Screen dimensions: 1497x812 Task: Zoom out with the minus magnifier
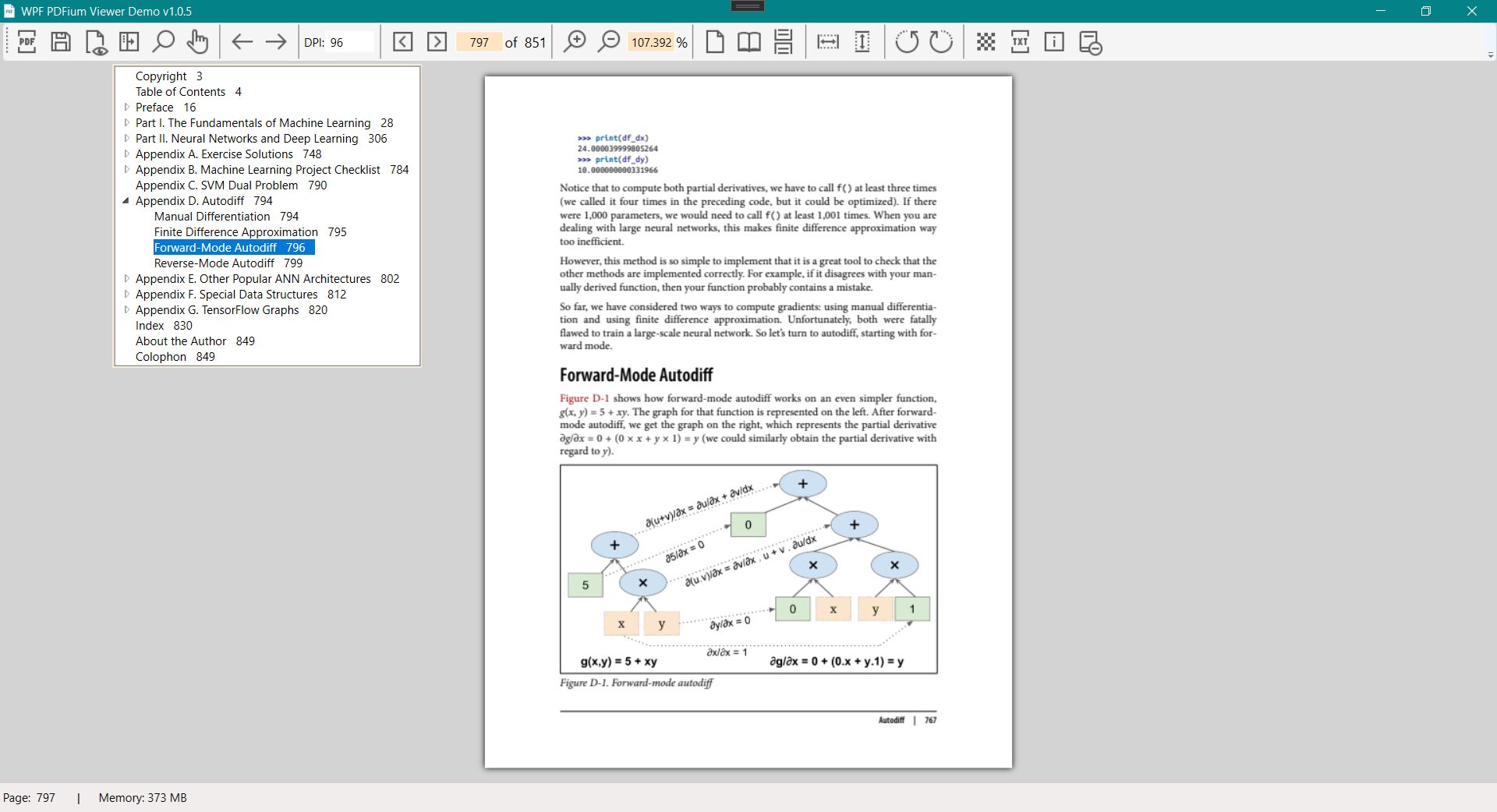608,42
